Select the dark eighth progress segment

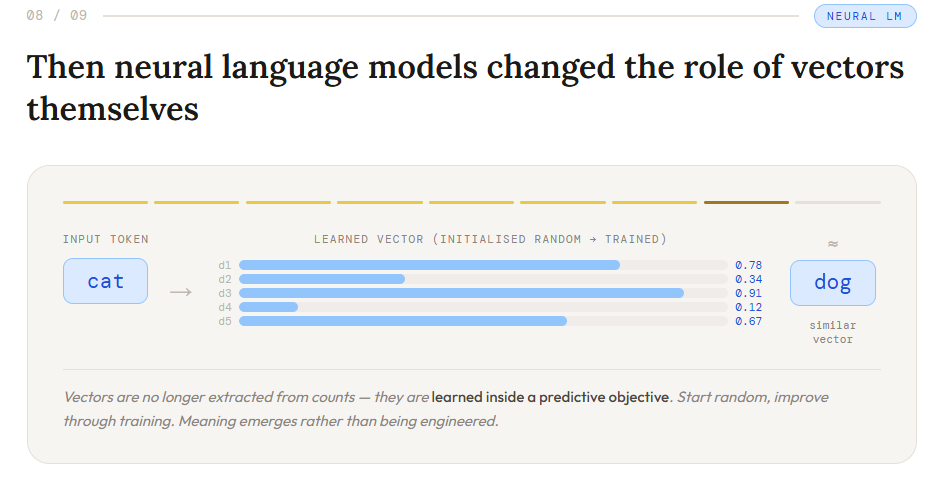point(746,202)
